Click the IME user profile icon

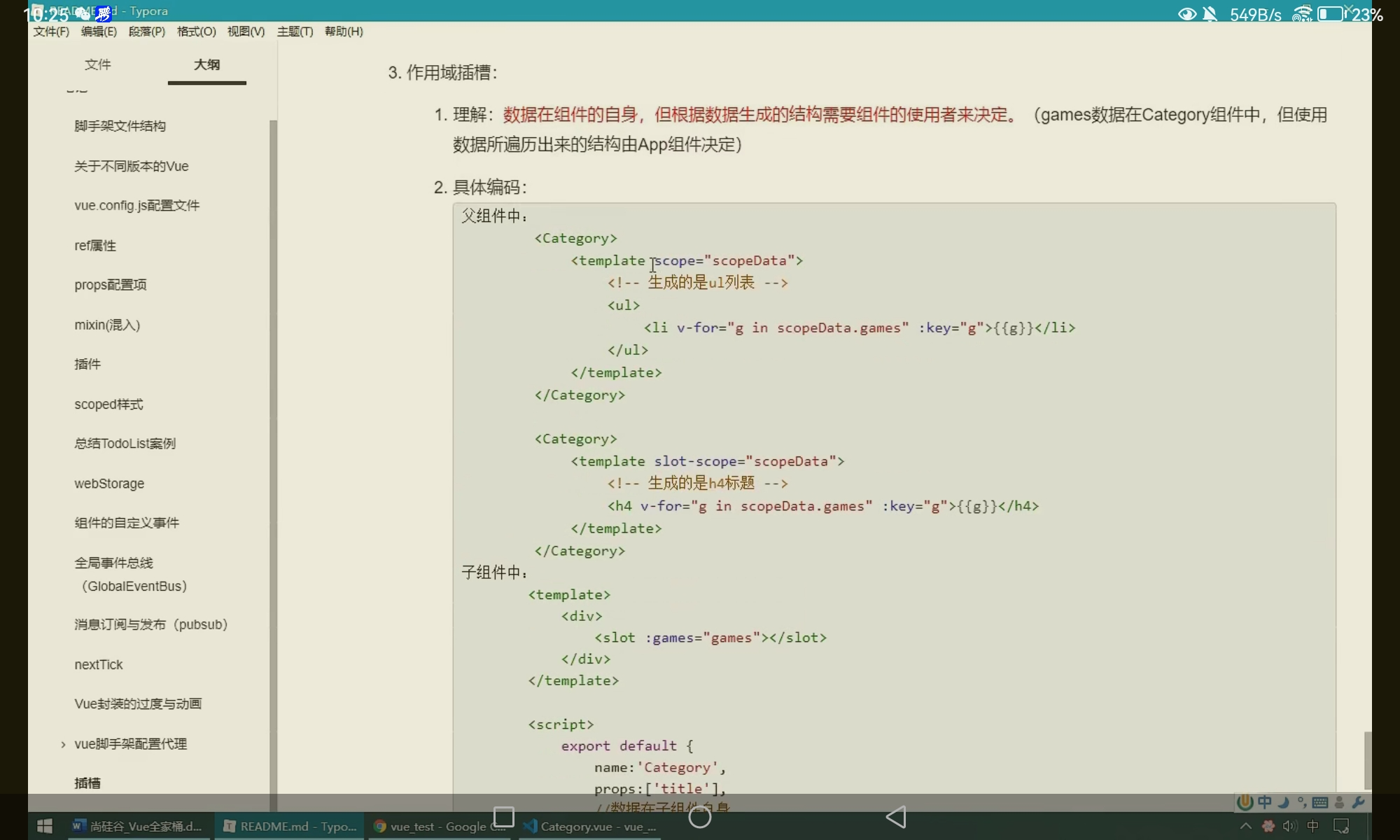click(x=1339, y=802)
